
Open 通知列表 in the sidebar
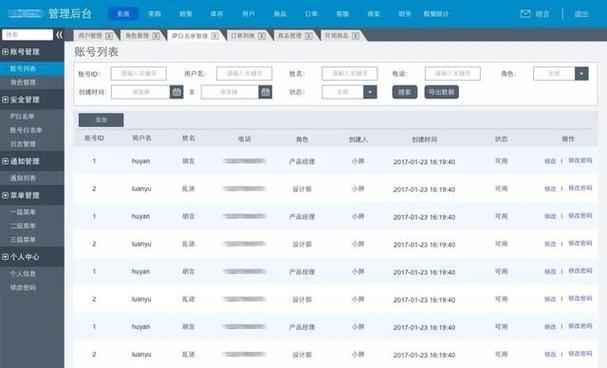tap(23, 178)
